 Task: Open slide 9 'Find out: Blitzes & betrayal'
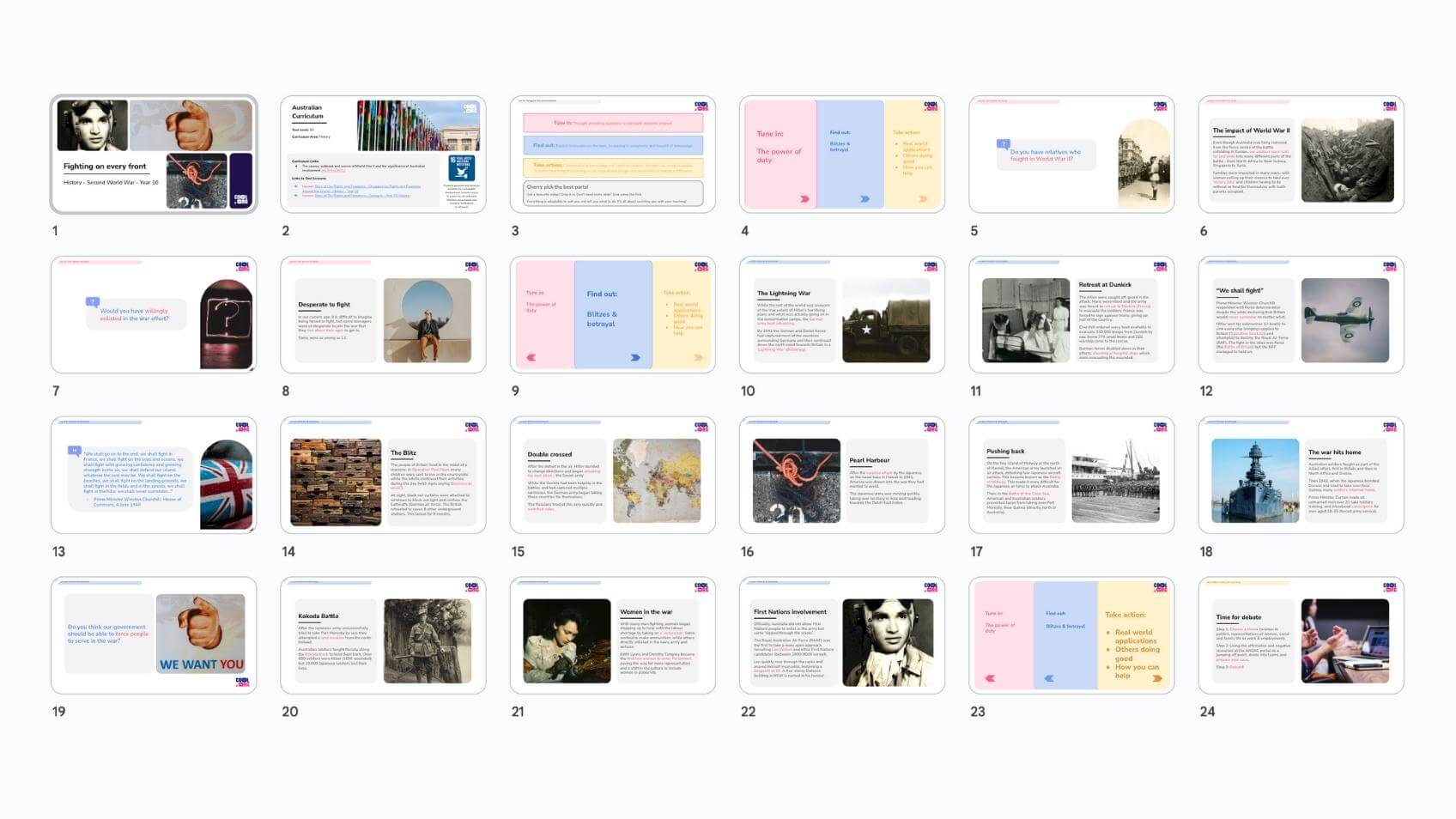[612, 314]
